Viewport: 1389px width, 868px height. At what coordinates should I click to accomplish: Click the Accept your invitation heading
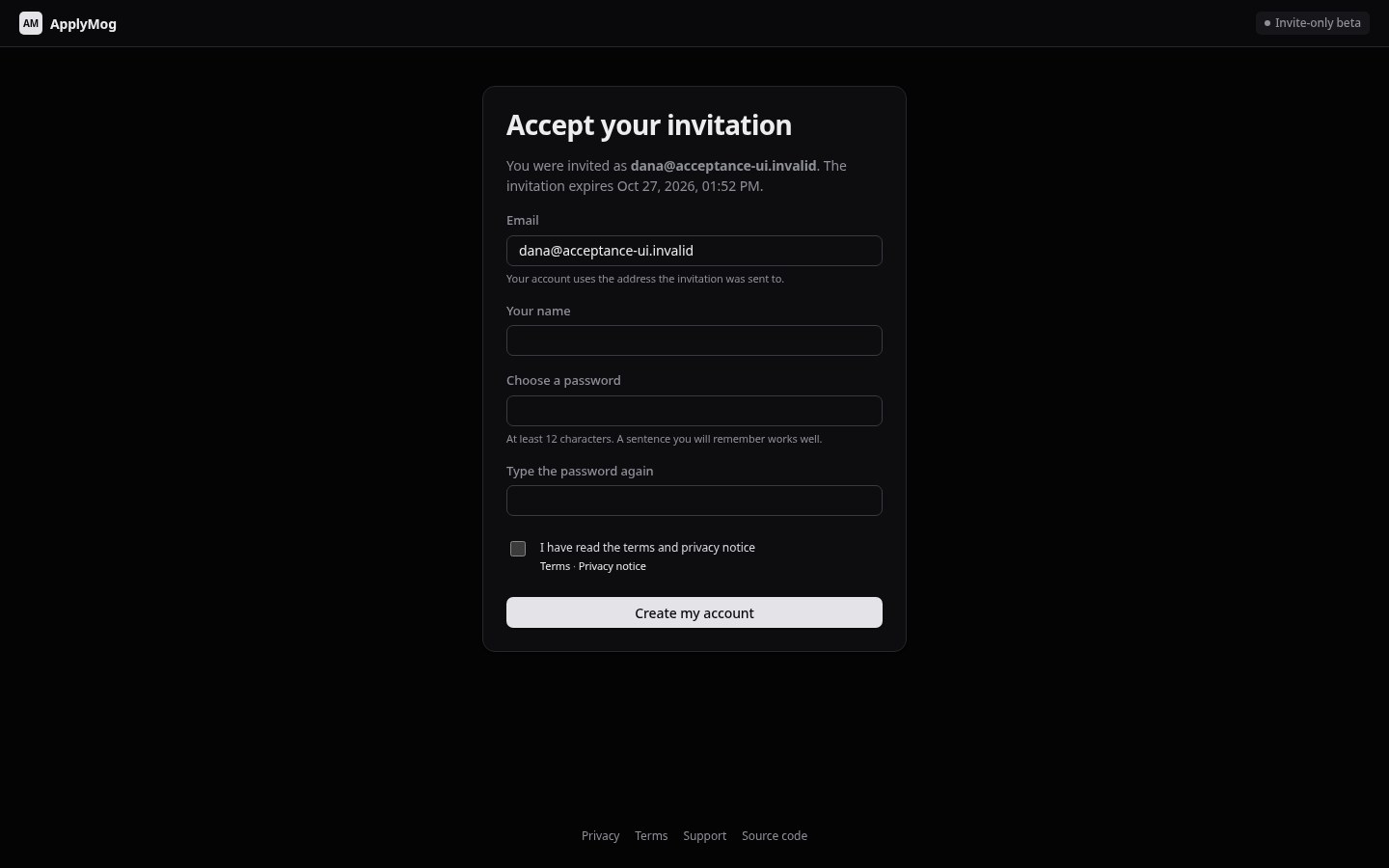[x=649, y=125]
